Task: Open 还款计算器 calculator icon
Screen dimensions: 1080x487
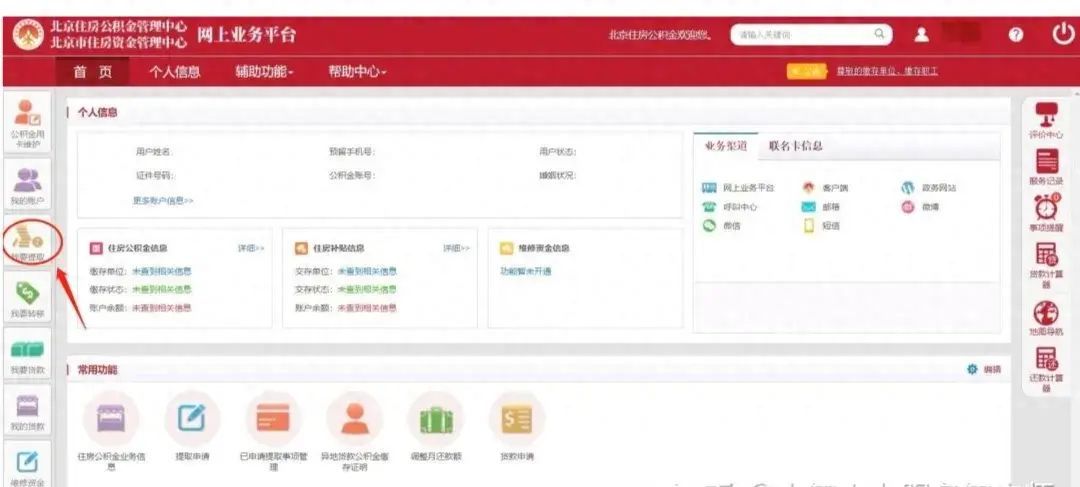Action: tap(1046, 369)
